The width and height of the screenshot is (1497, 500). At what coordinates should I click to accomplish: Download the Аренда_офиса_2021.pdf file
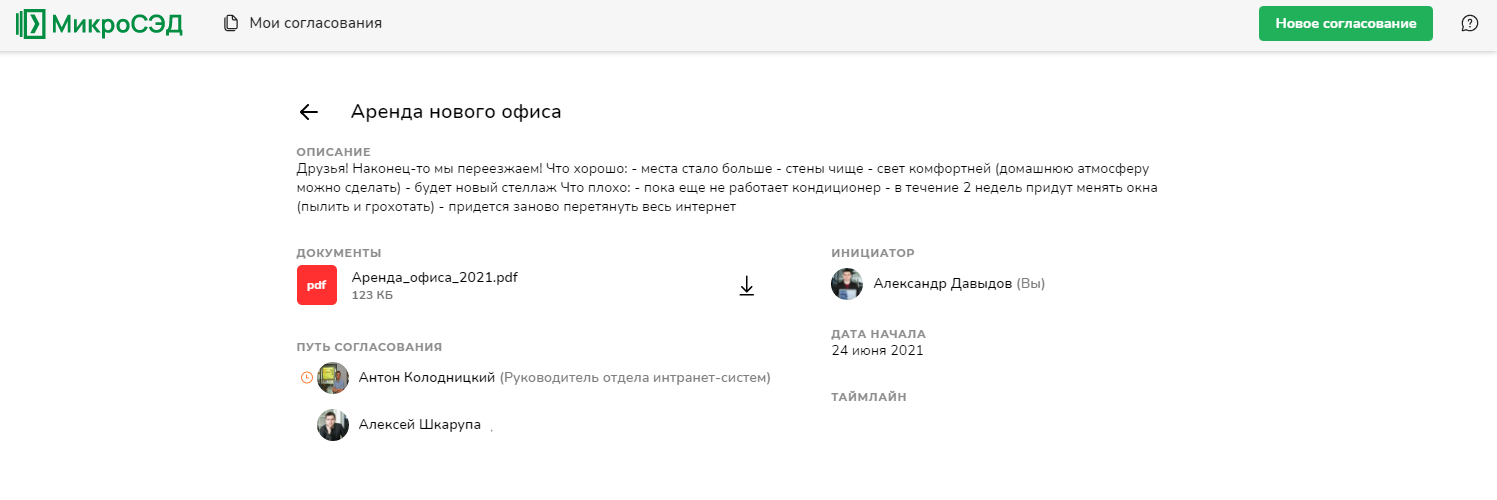click(746, 286)
